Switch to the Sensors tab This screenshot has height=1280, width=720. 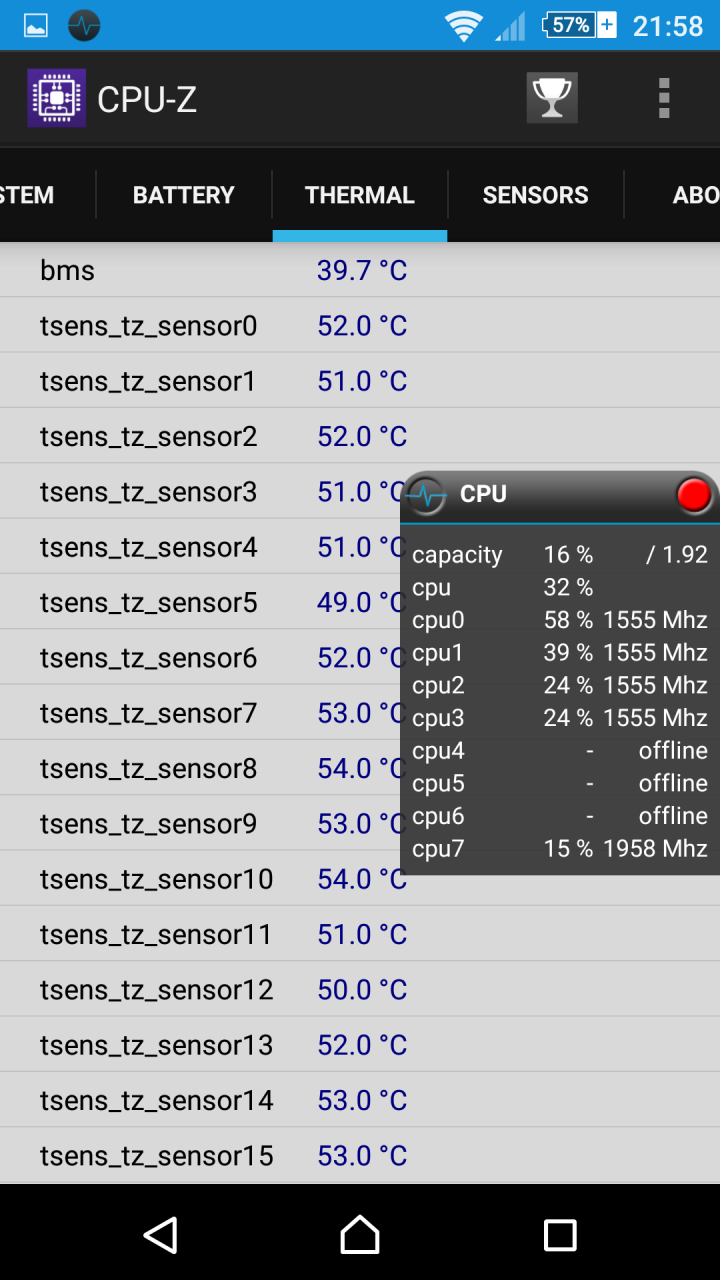pos(536,195)
